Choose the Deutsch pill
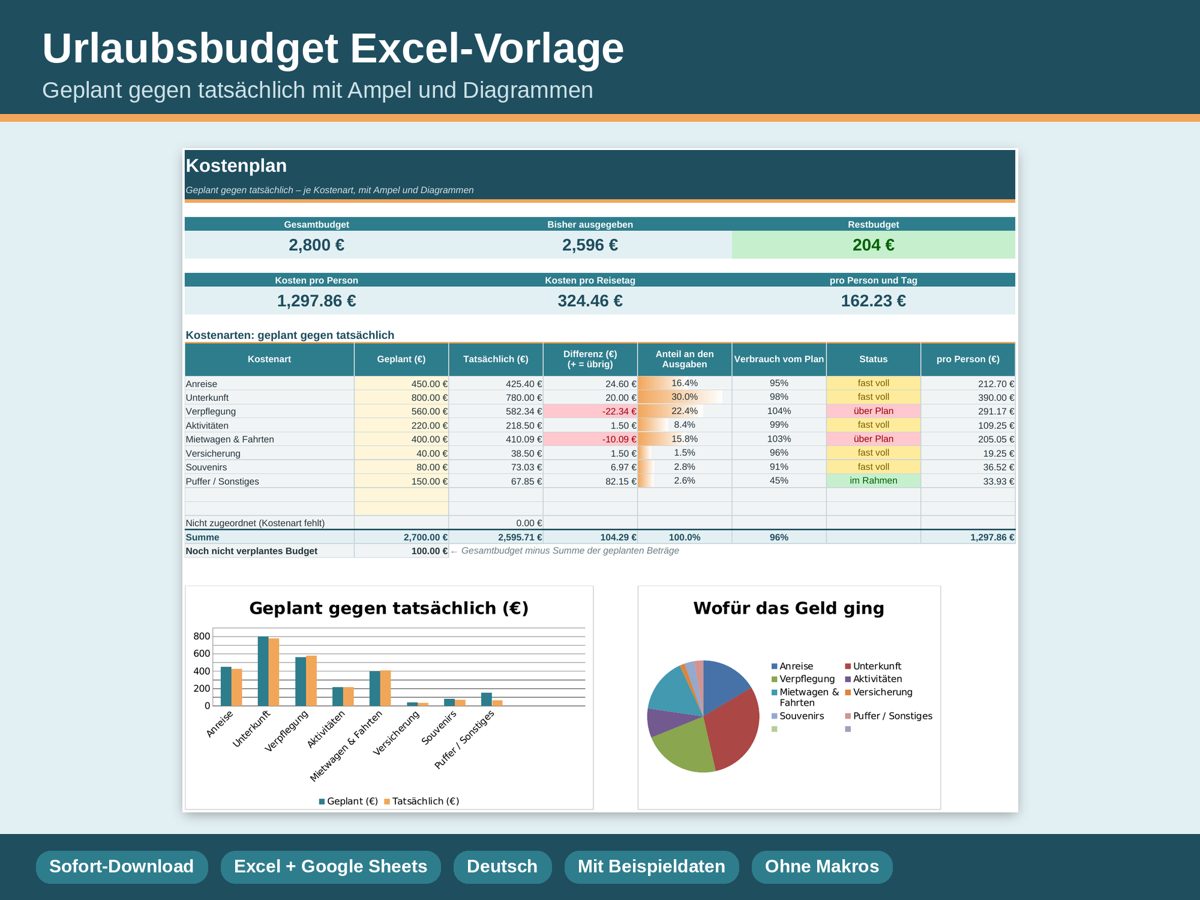Image resolution: width=1200 pixels, height=900 pixels. 502,867
